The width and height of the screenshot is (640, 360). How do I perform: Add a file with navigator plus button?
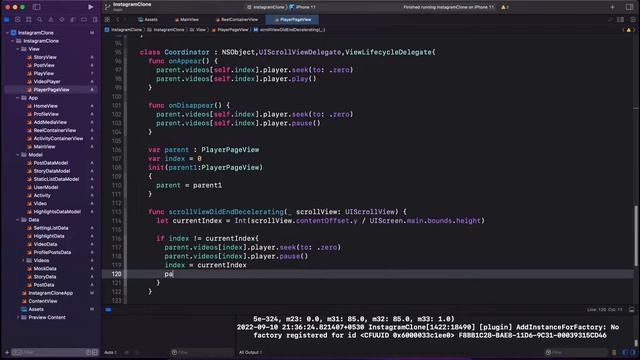(7, 352)
